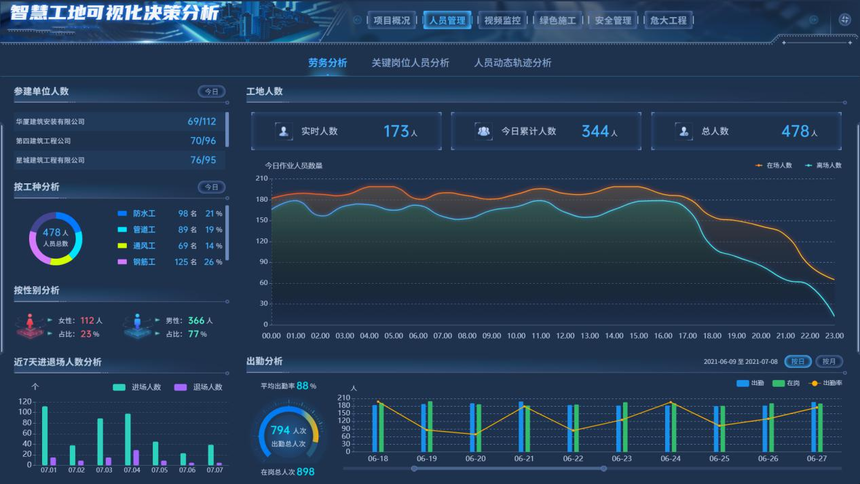Click the person icon beside 实时人数
The width and height of the screenshot is (860, 484).
click(284, 131)
